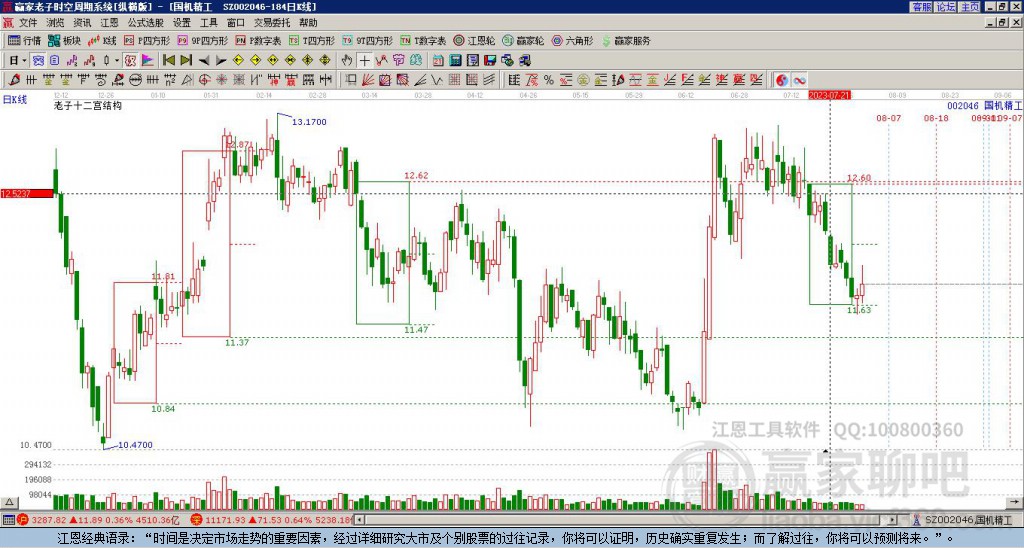The height and width of the screenshot is (548, 1024).
Task: Expand candlestick style dropdown arrow
Action: (x=117, y=60)
